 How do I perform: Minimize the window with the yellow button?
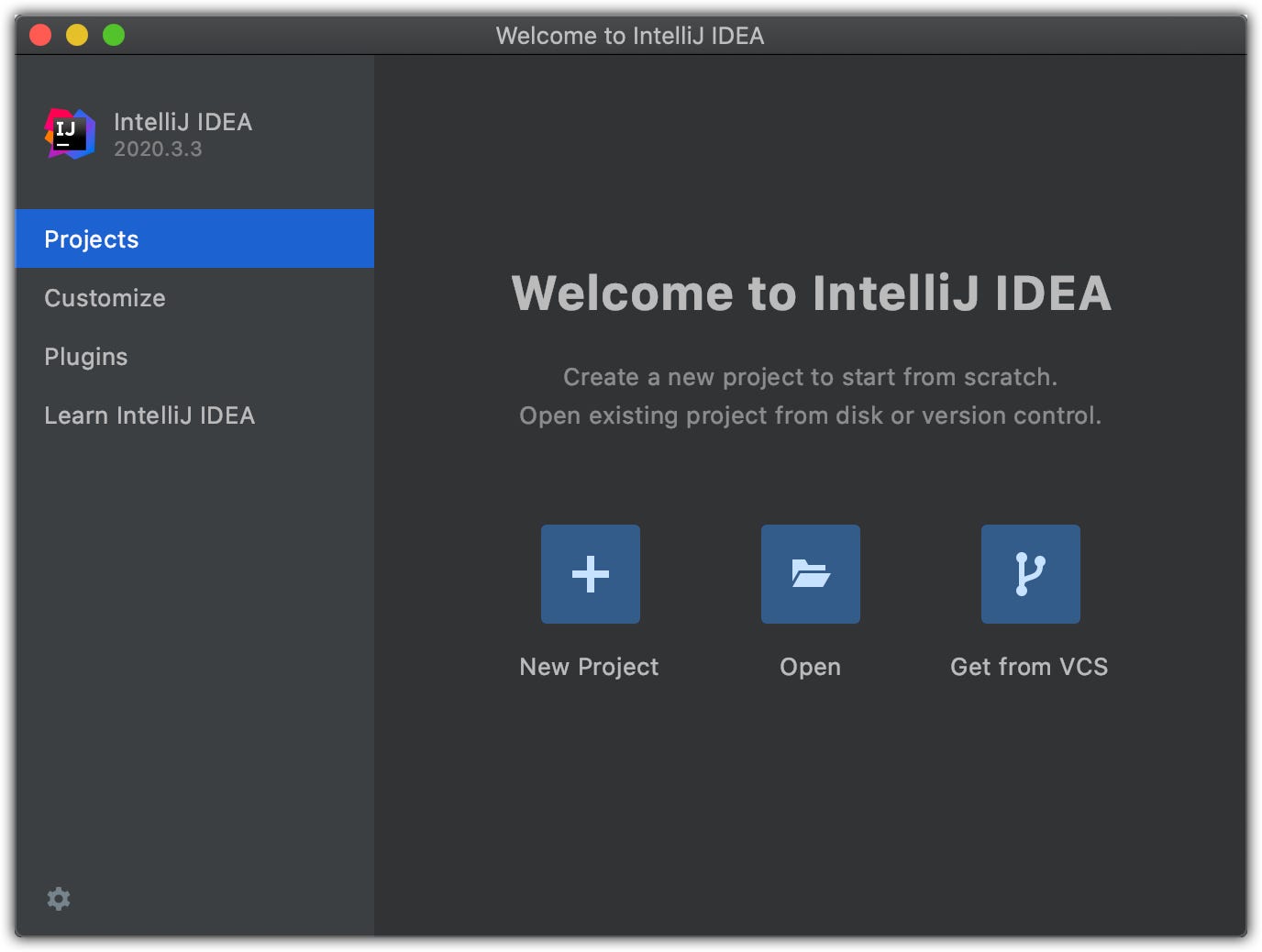77,35
